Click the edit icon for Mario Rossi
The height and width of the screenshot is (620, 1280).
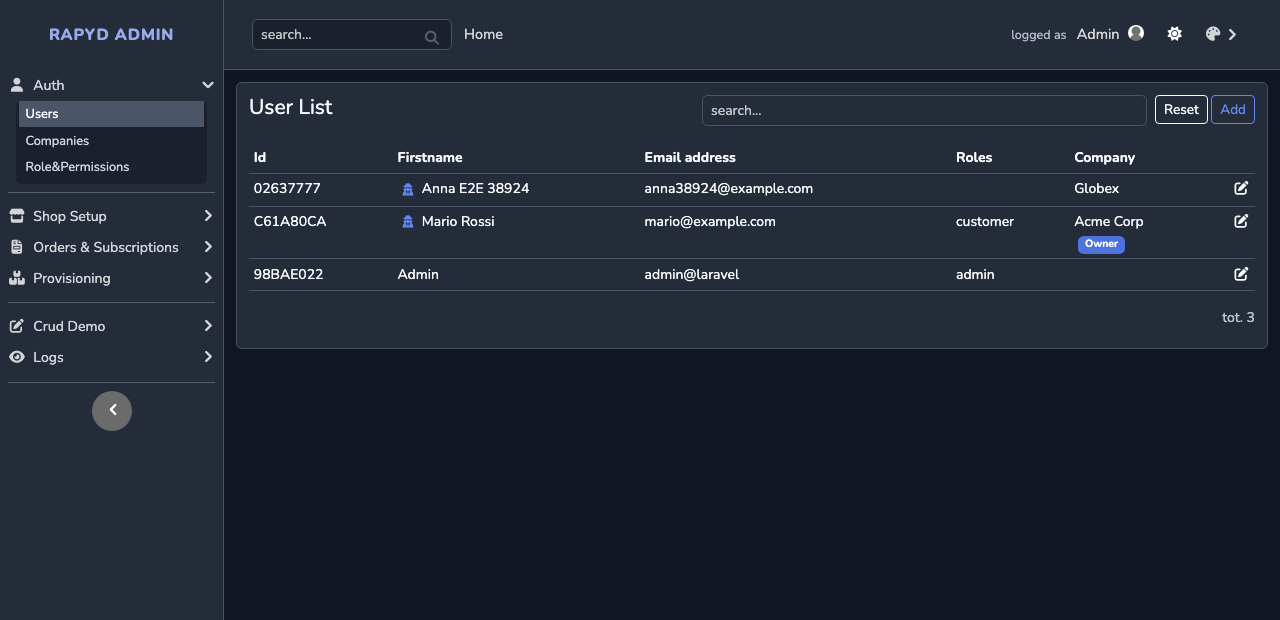(1241, 221)
